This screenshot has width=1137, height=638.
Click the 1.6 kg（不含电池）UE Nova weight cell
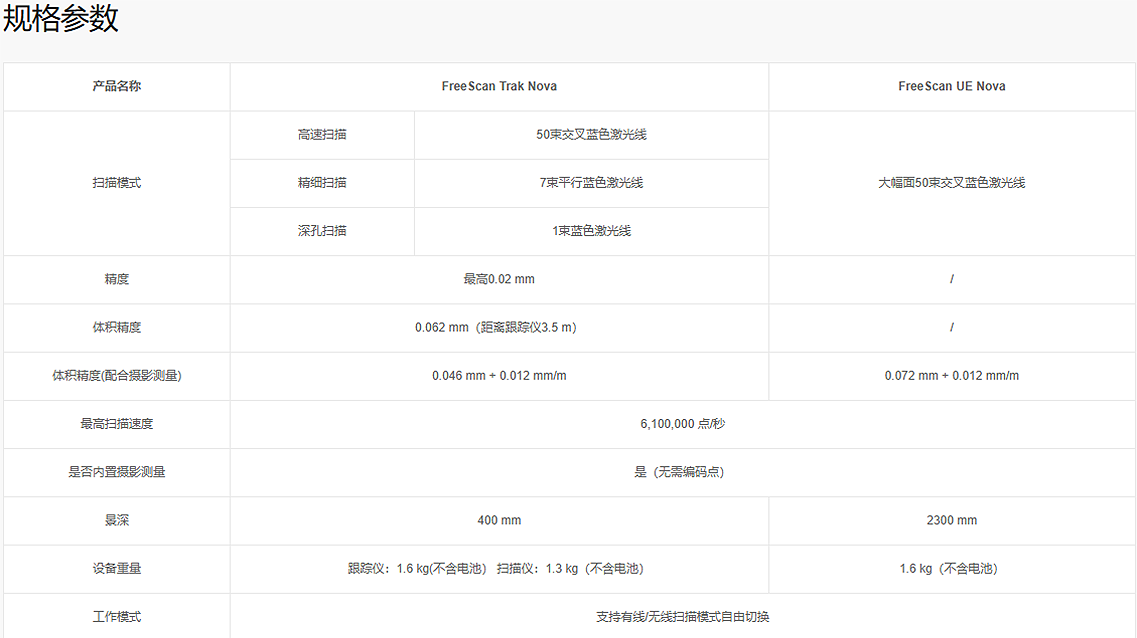(951, 569)
